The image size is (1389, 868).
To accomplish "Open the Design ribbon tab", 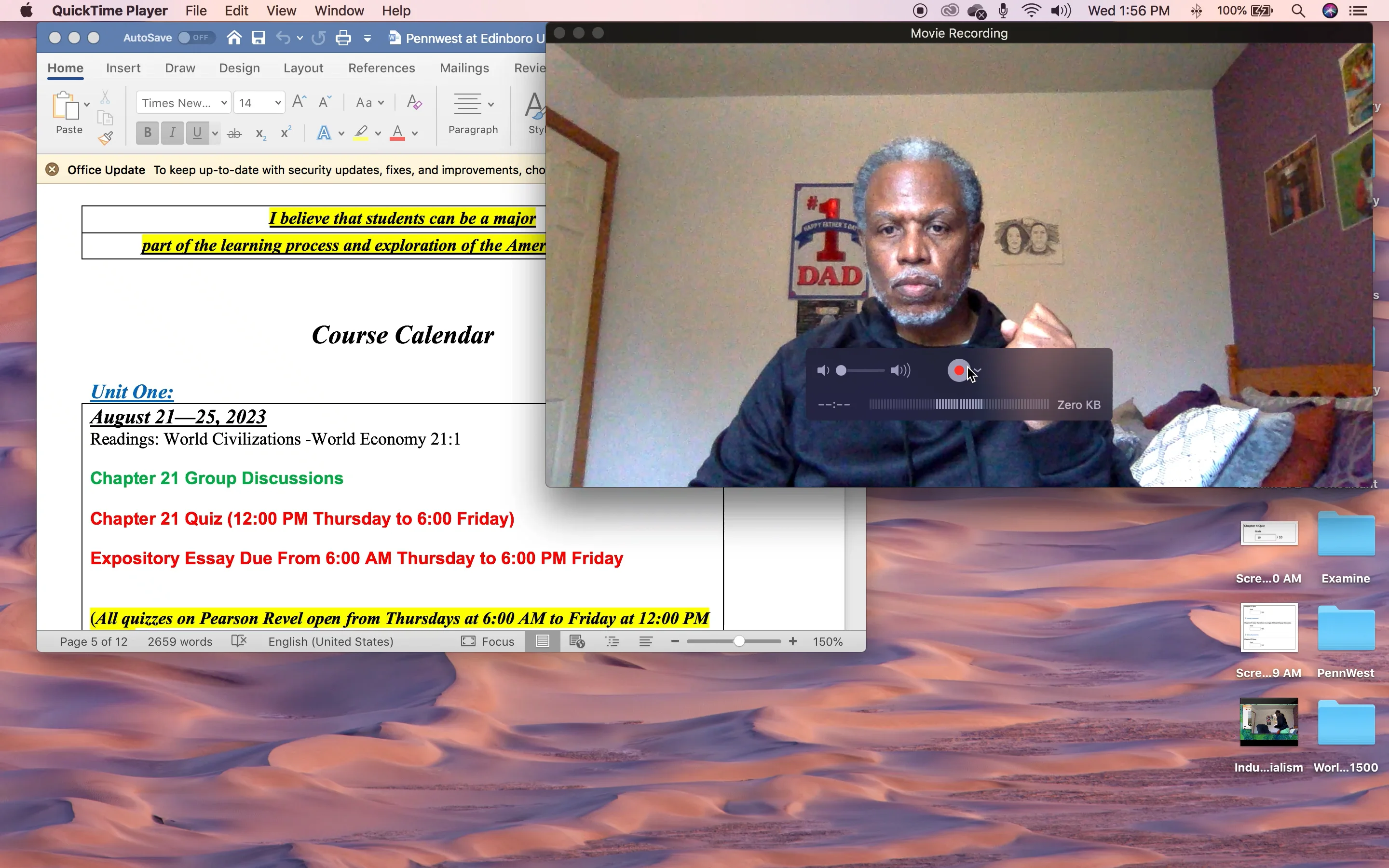I will 239,68.
